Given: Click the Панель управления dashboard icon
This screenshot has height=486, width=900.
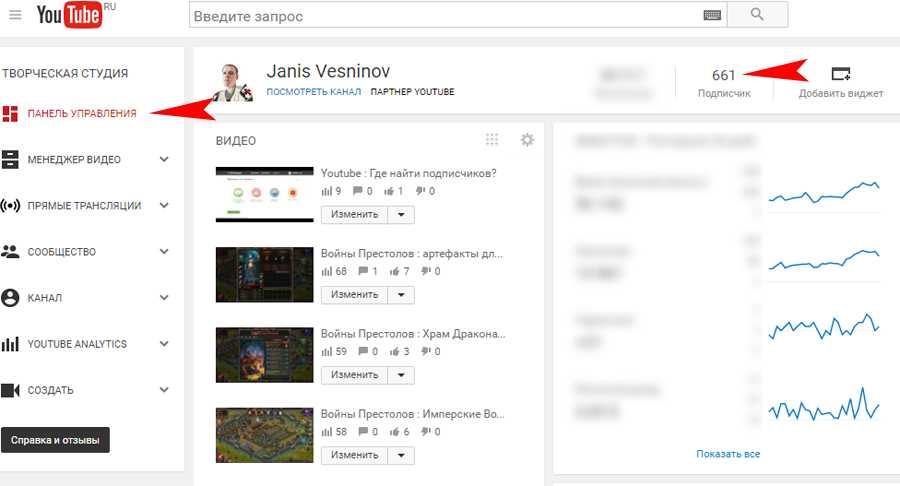Looking at the screenshot, I should (x=10, y=114).
